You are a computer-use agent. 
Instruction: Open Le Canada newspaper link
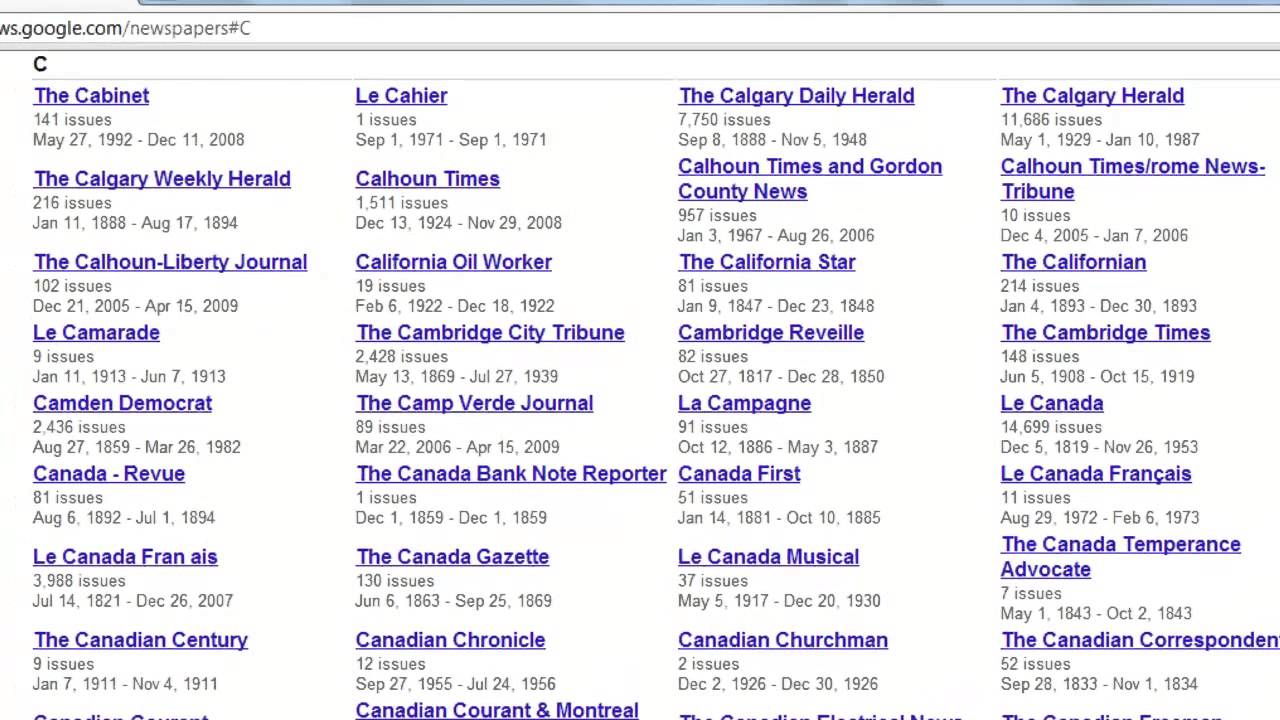point(1052,403)
